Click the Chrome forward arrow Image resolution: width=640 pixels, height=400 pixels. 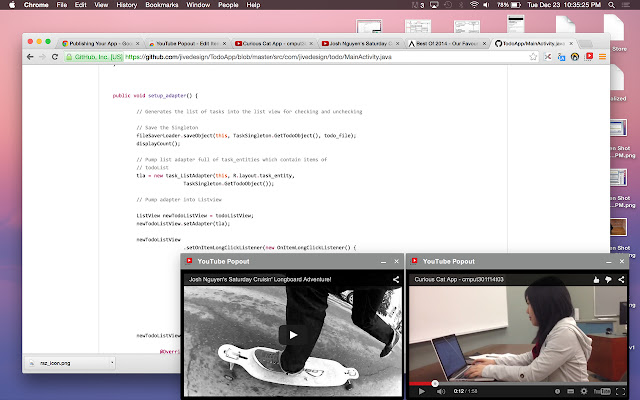42,57
